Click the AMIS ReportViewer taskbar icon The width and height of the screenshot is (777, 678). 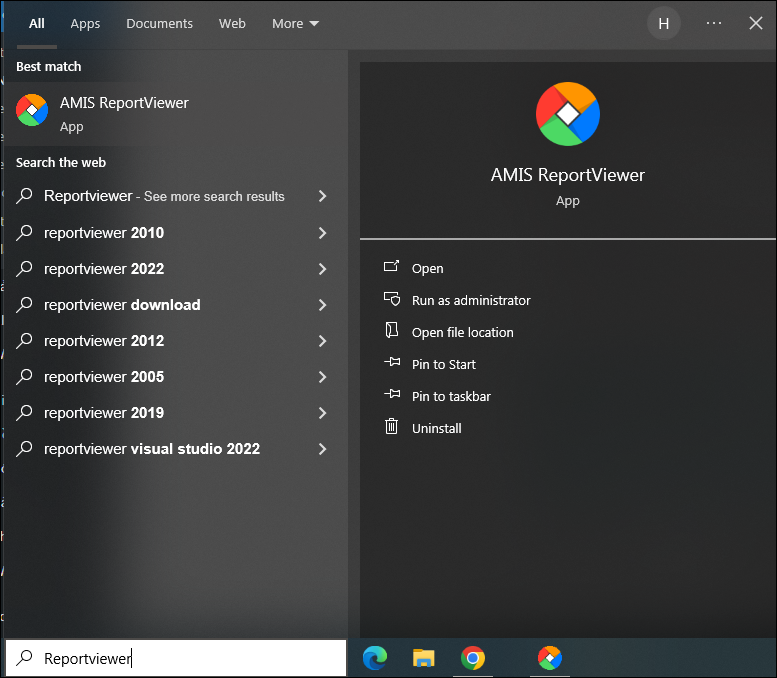coord(549,657)
